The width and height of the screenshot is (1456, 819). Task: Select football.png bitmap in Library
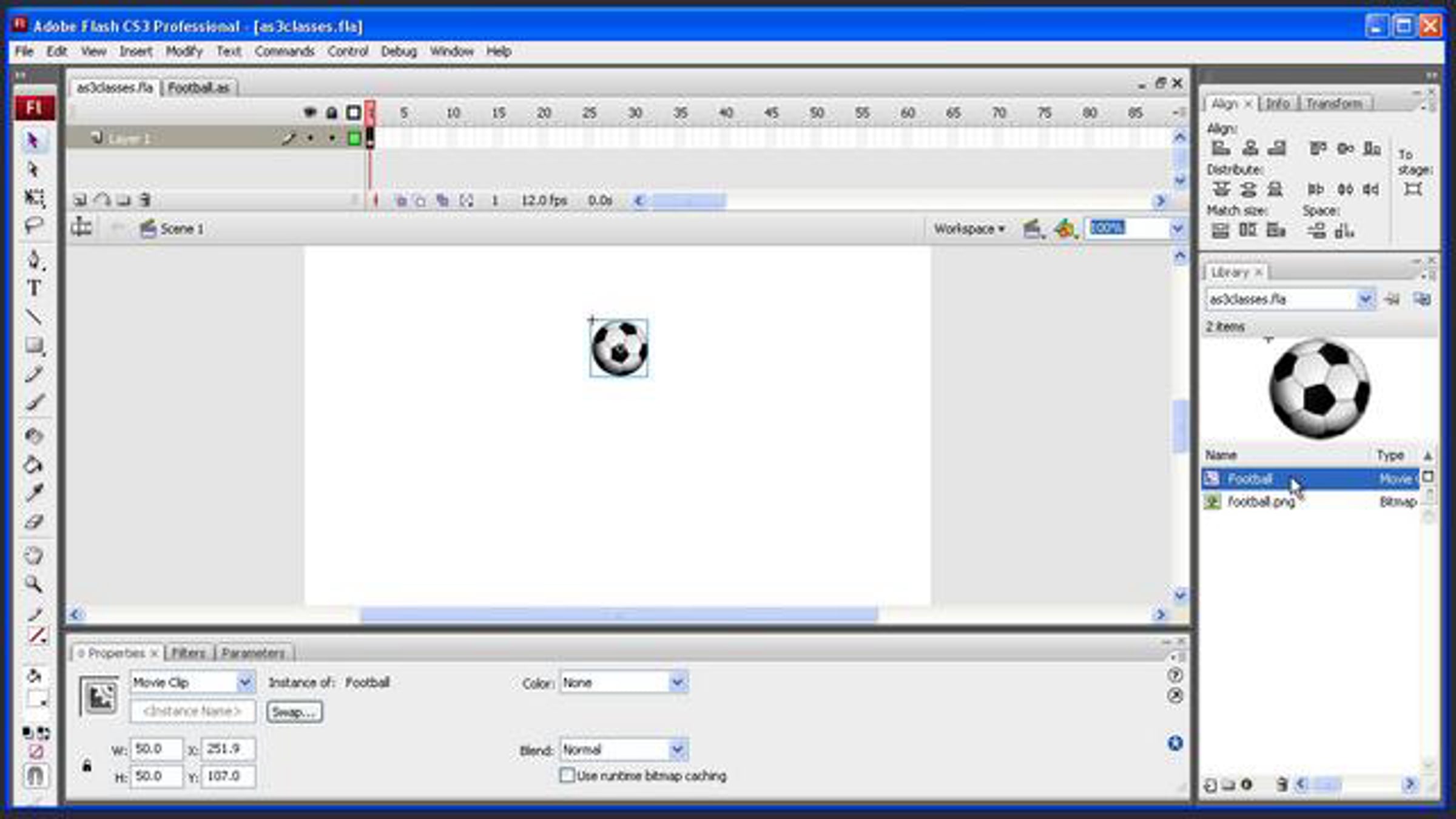(x=1261, y=502)
